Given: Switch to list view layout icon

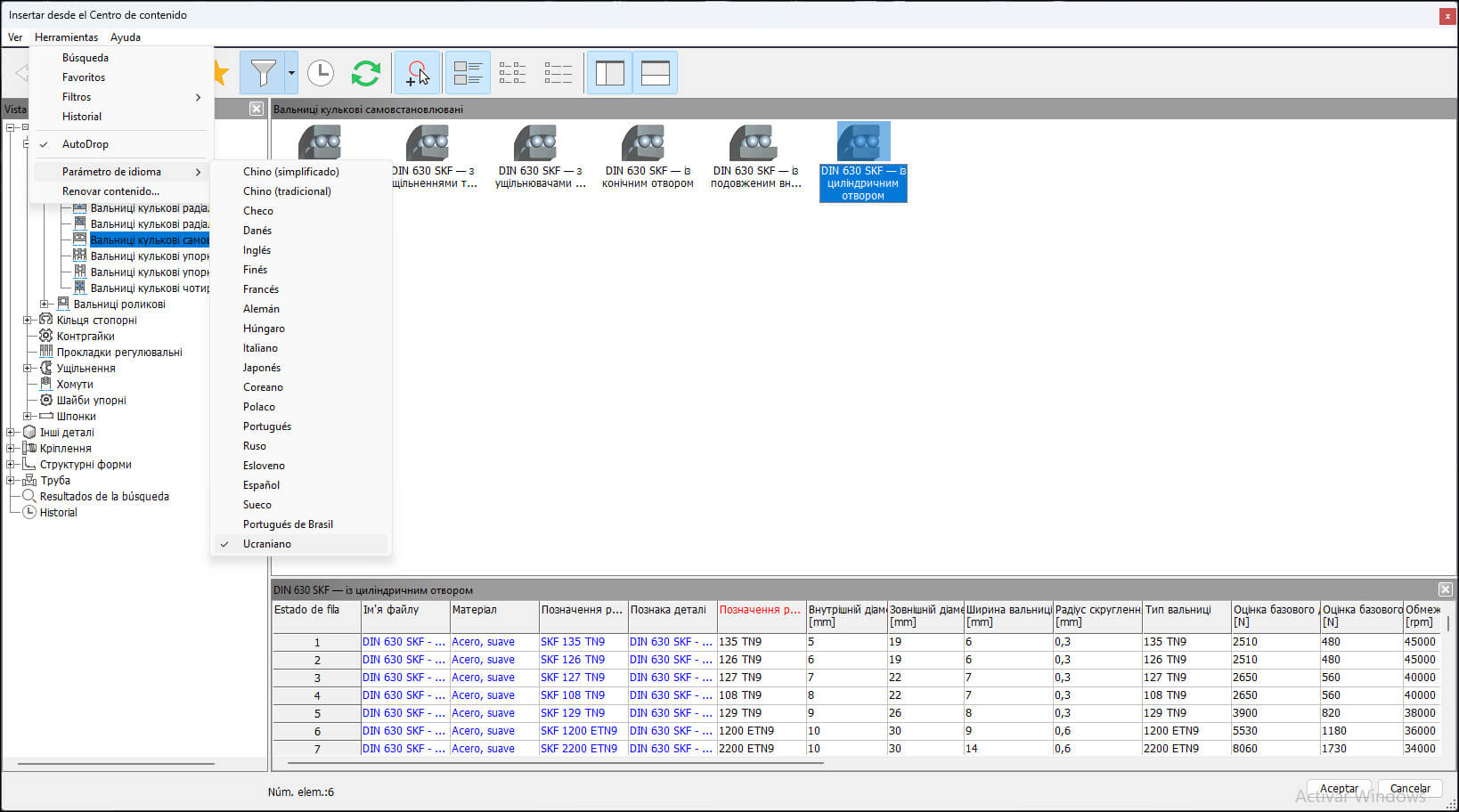Looking at the screenshot, I should 512,73.
